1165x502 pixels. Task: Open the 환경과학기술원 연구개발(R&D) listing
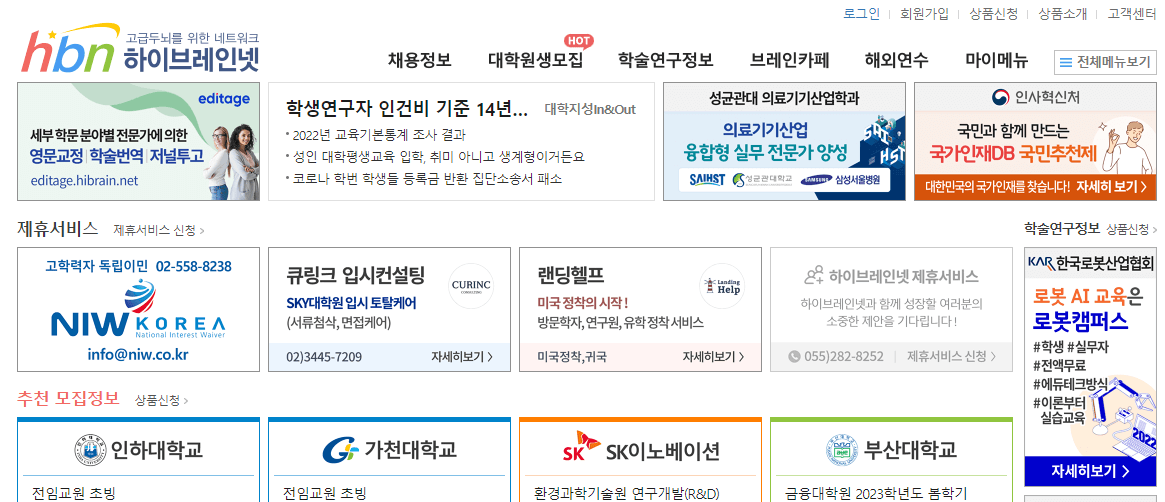pyautogui.click(x=627, y=493)
